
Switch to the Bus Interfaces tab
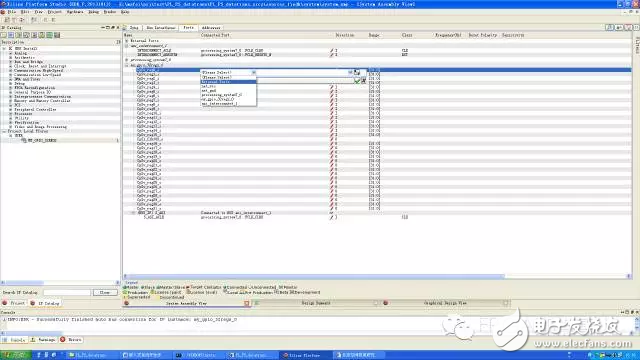(x=161, y=28)
